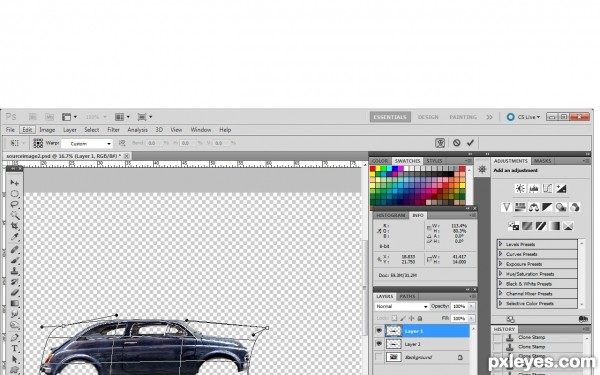Select the Quick Selection tool

15,215
